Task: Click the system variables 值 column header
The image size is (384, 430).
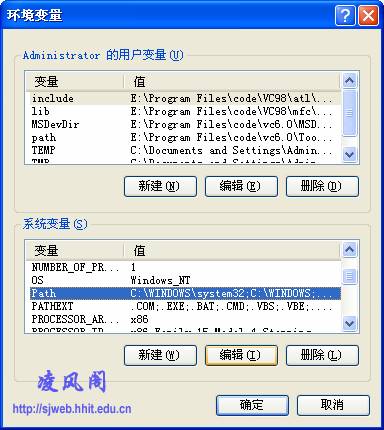Action: click(x=232, y=251)
